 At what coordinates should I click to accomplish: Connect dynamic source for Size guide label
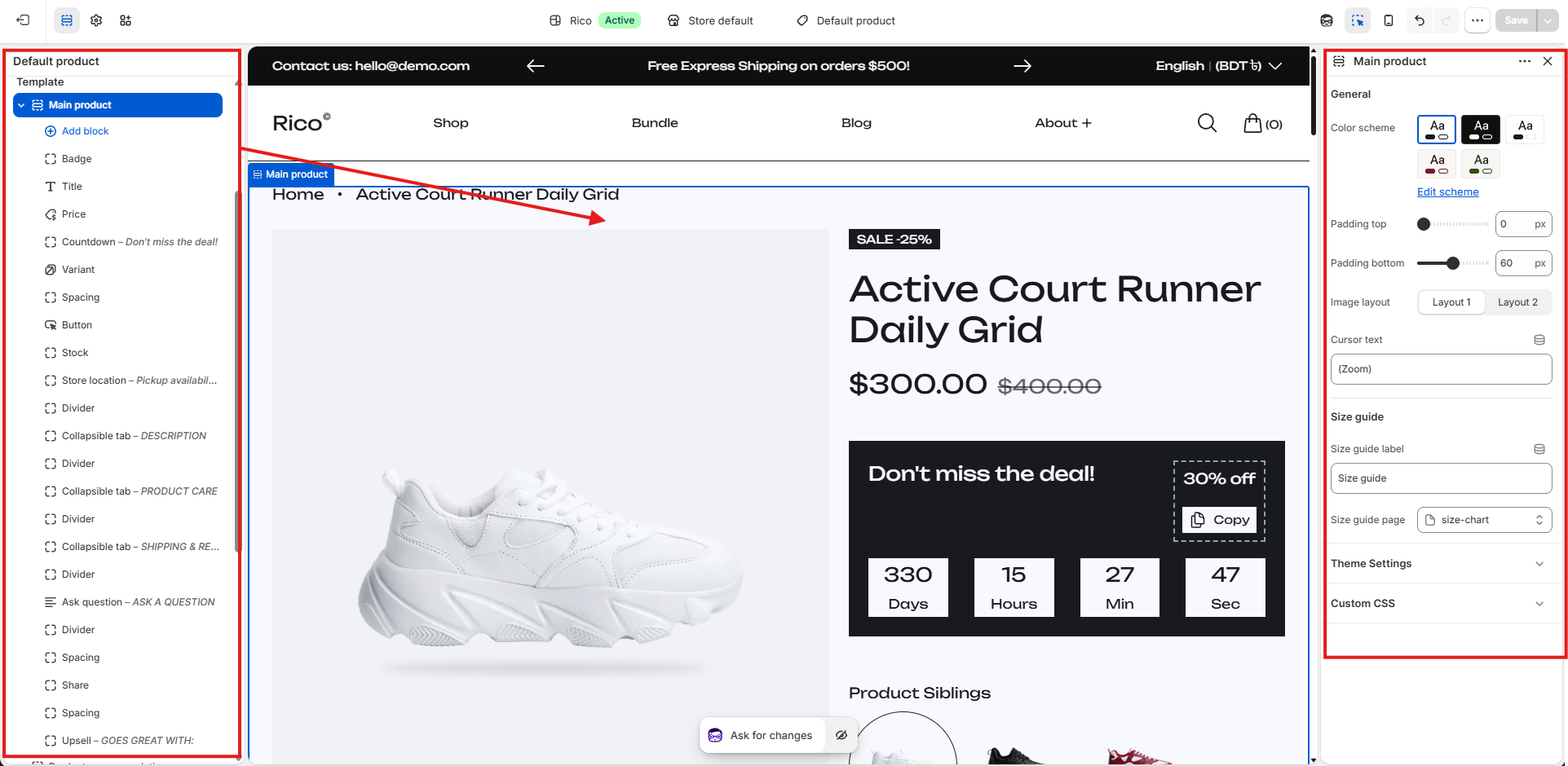(x=1539, y=449)
